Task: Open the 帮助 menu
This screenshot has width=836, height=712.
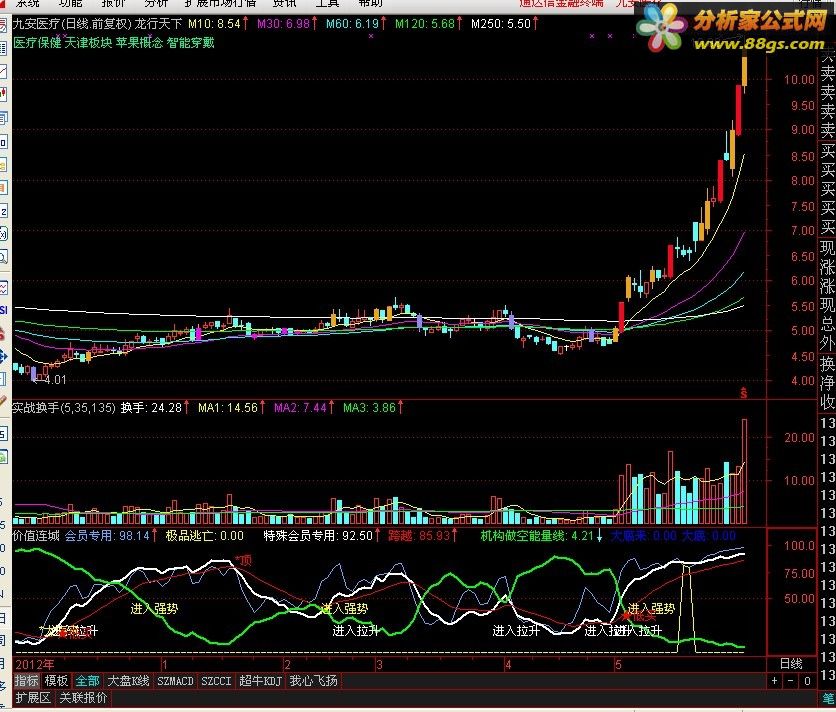Action: click(370, 3)
